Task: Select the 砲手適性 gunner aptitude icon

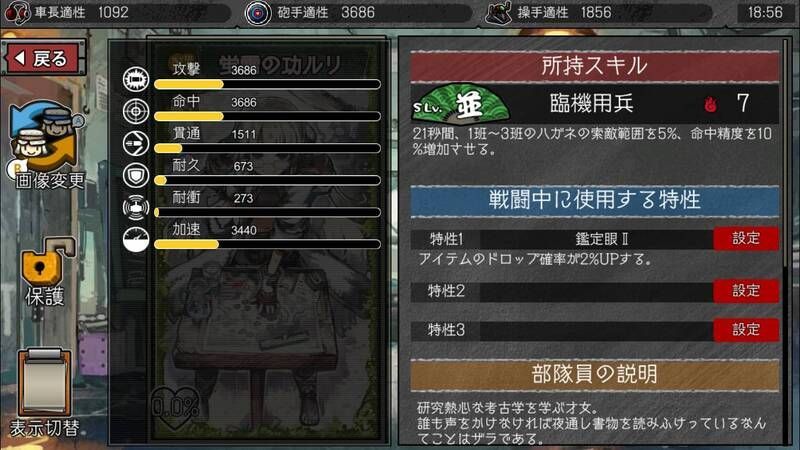Action: (258, 13)
